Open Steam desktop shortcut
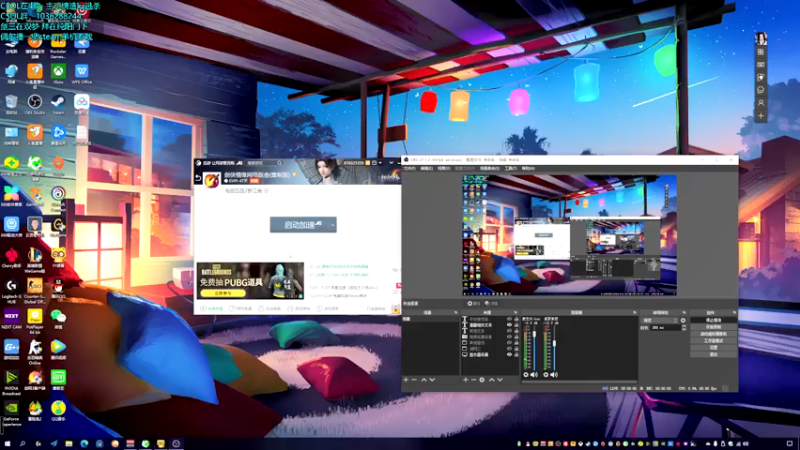The width and height of the screenshot is (800, 450). (x=58, y=104)
